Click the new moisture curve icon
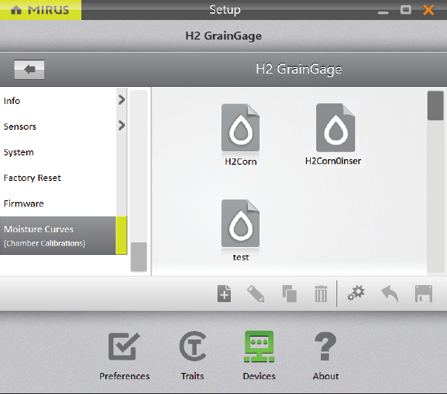This screenshot has width=447, height=394. coord(224,294)
